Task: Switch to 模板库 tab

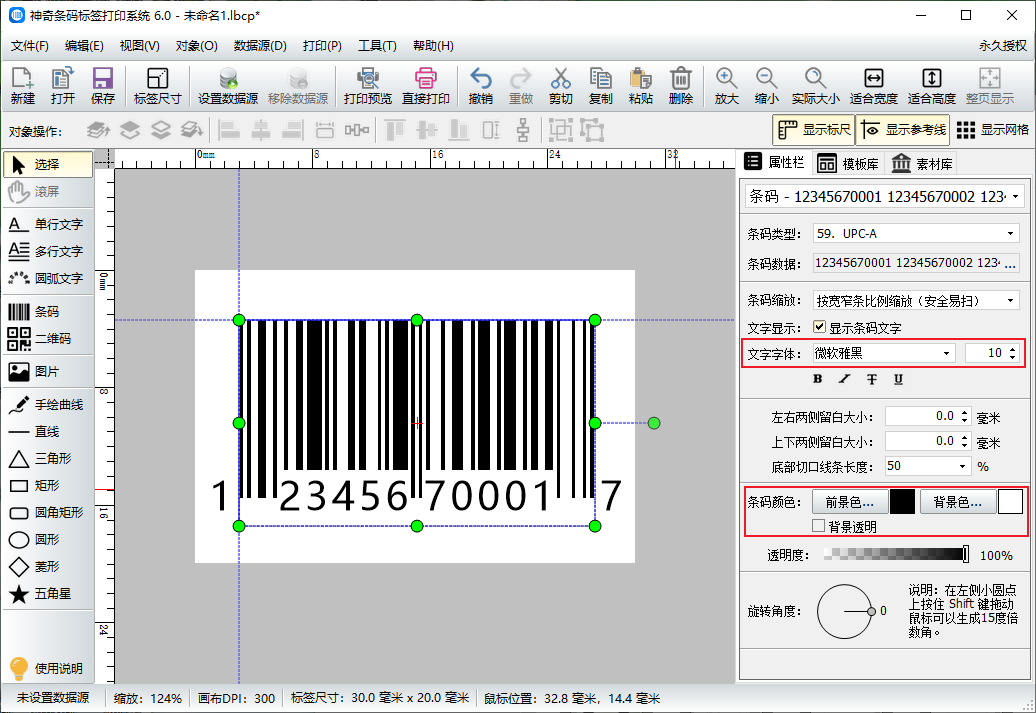Action: (x=848, y=163)
